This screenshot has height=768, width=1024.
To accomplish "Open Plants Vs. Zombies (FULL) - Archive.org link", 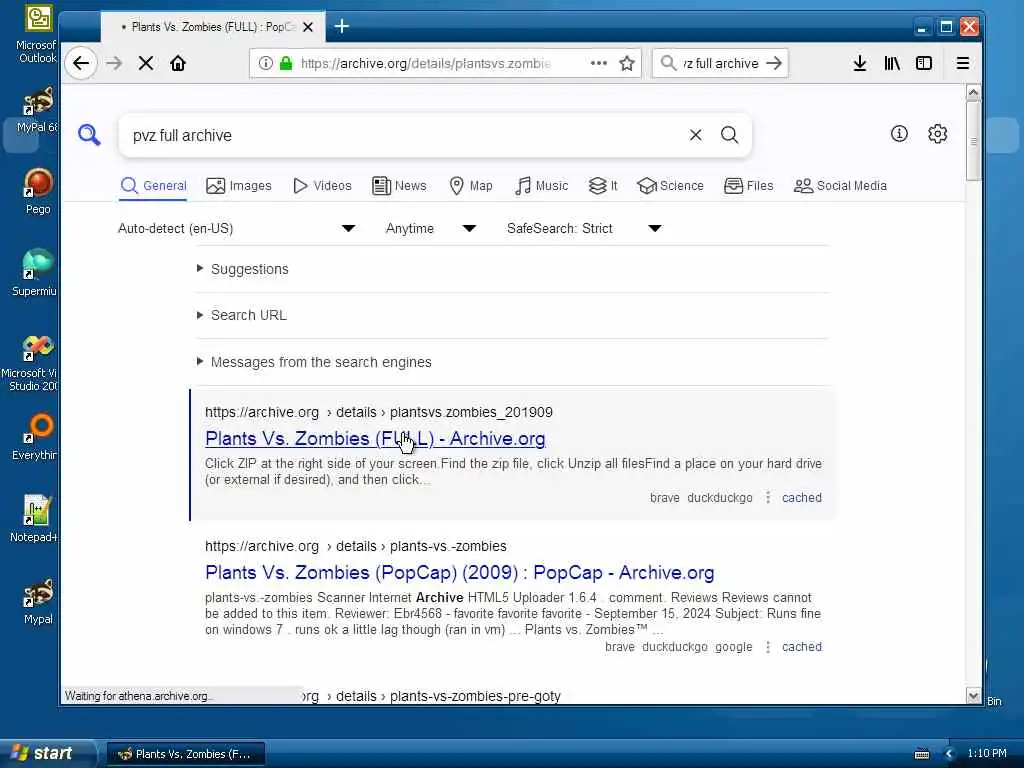I will tap(375, 439).
